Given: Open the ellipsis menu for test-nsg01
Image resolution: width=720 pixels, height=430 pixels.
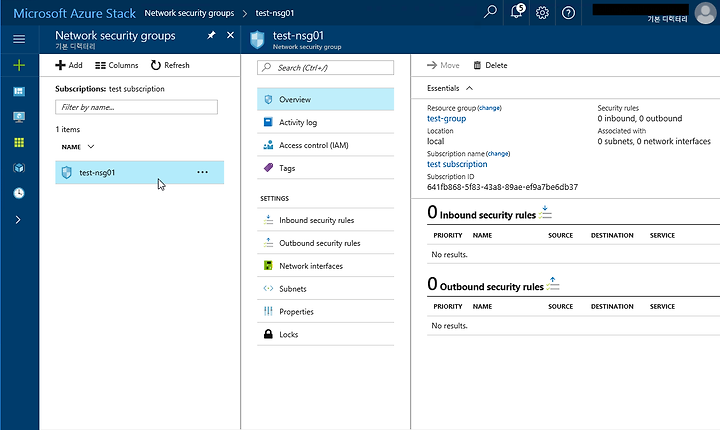Looking at the screenshot, I should coord(202,172).
